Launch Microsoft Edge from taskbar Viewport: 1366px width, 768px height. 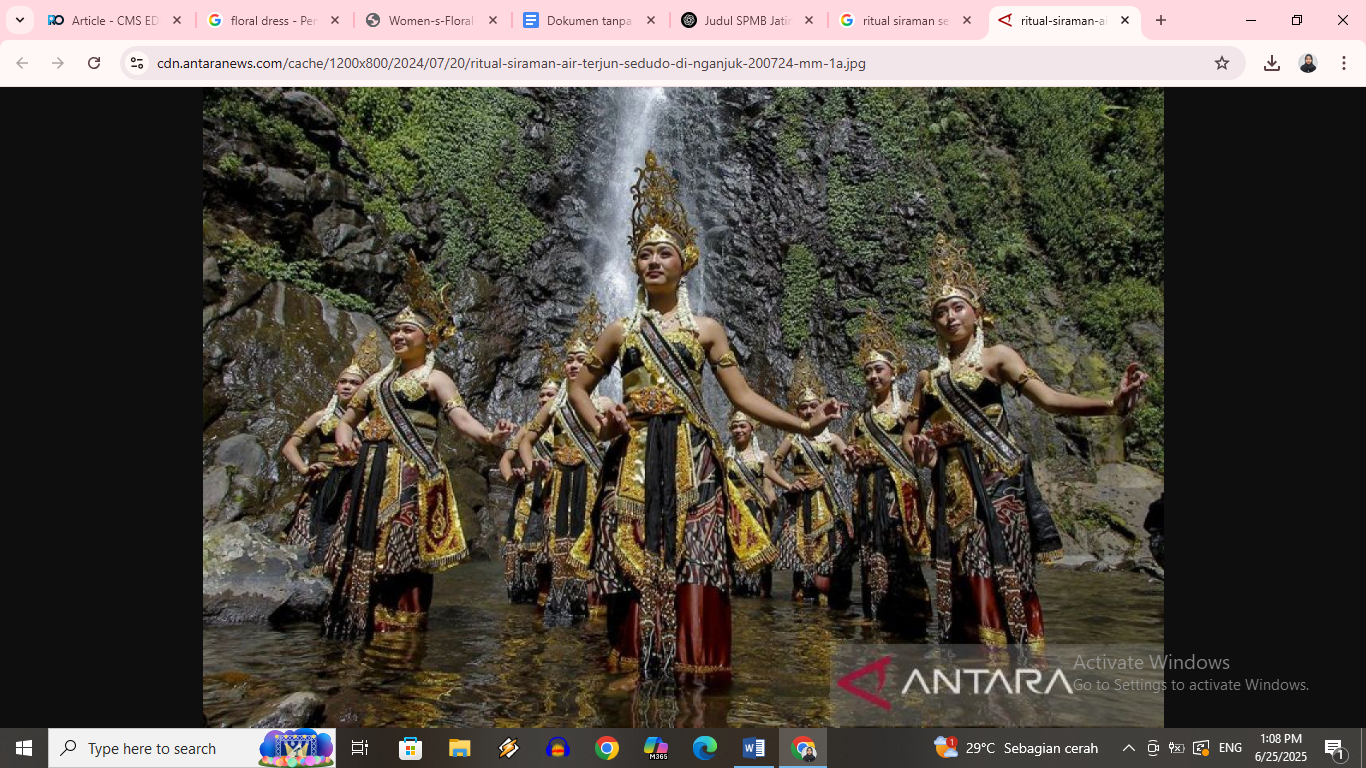704,748
